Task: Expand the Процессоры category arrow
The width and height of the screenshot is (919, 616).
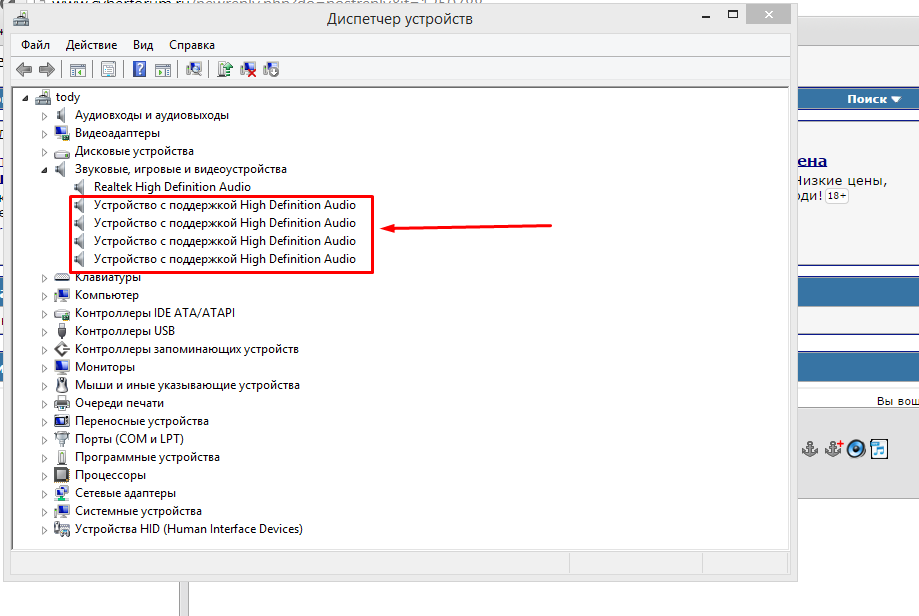Action: tap(45, 476)
